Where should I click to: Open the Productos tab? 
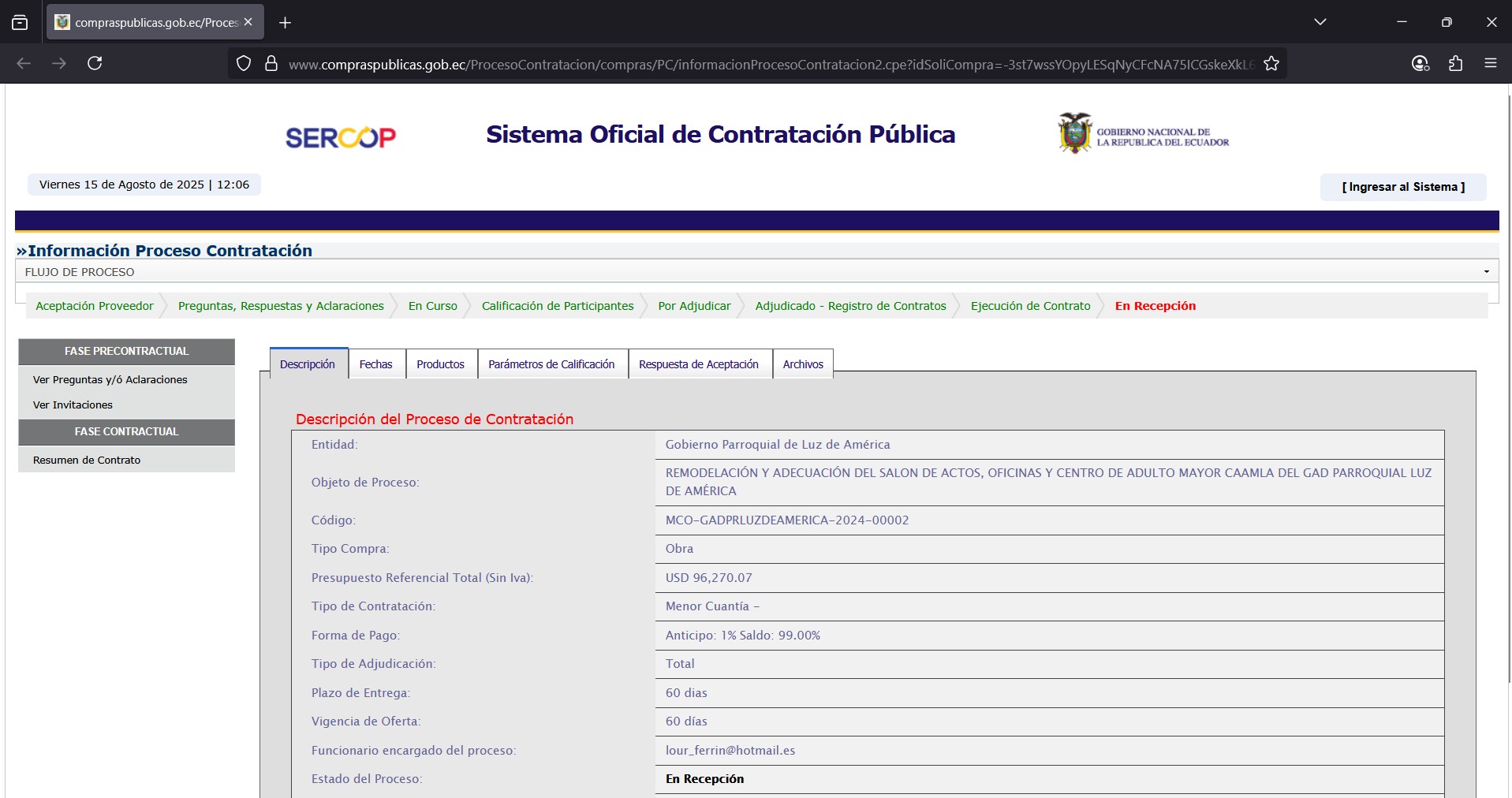point(440,364)
